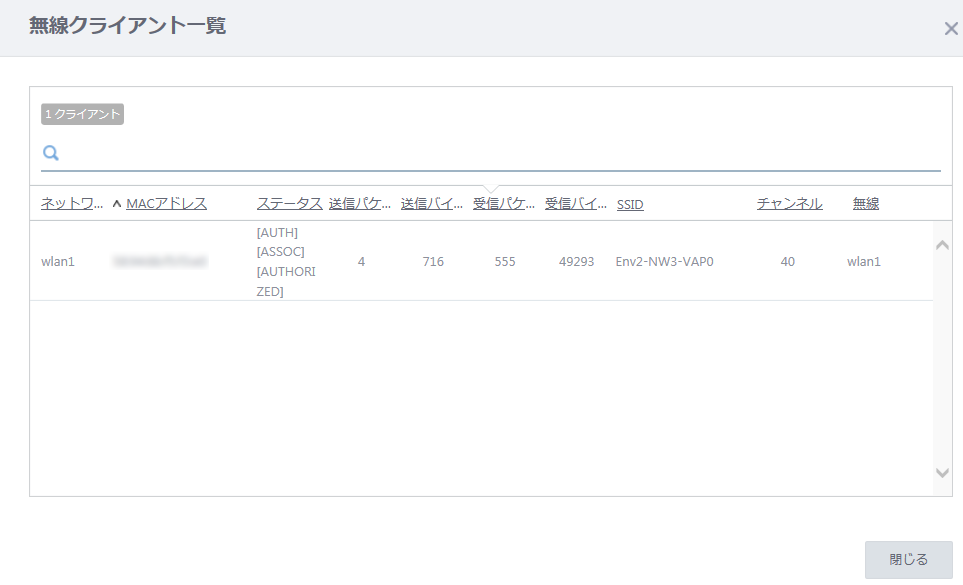Select channel value 40
The height and width of the screenshot is (585, 963).
coord(788,262)
